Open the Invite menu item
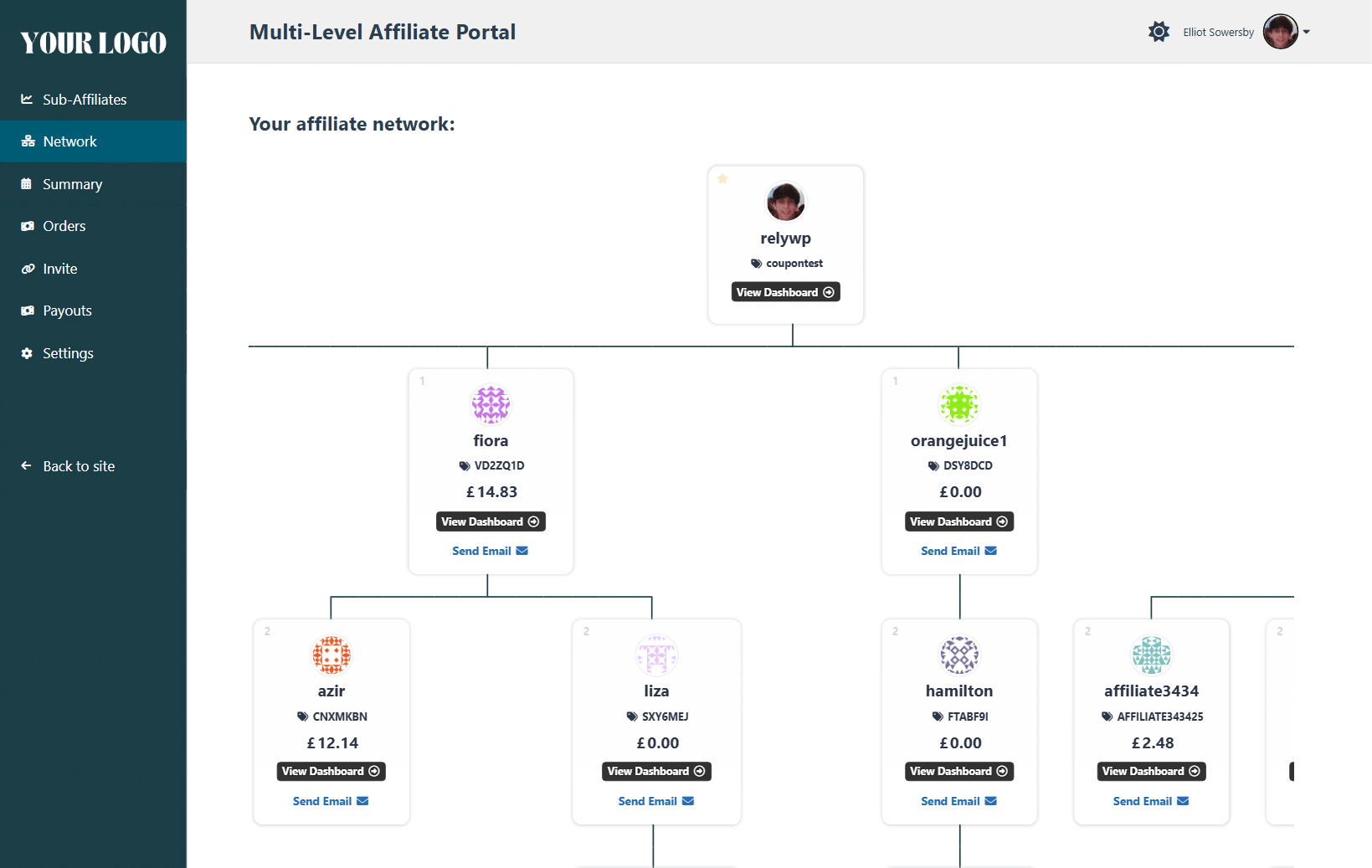The width and height of the screenshot is (1372, 868). coord(93,269)
